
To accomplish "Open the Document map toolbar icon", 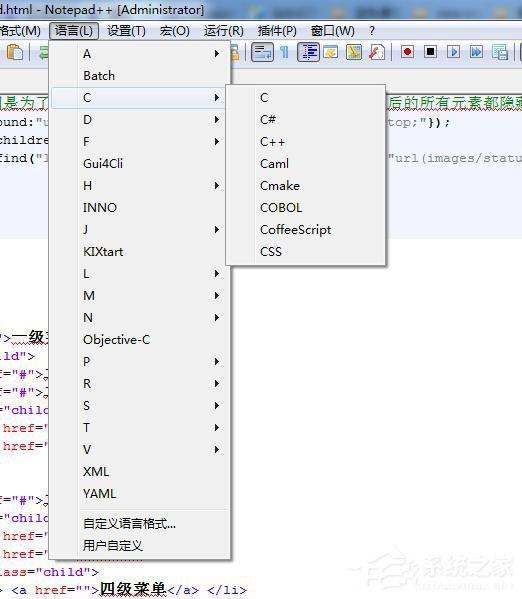I will [354, 52].
